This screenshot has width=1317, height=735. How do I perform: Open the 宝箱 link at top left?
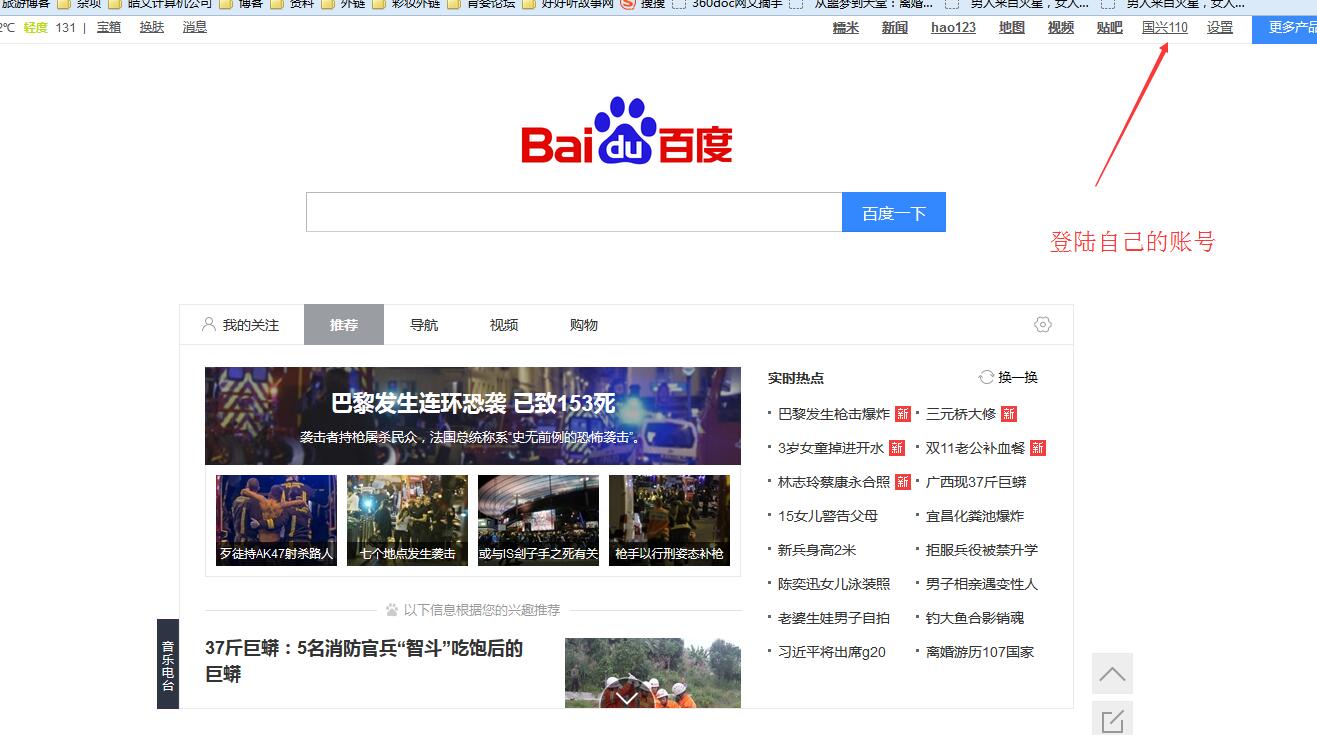point(109,27)
